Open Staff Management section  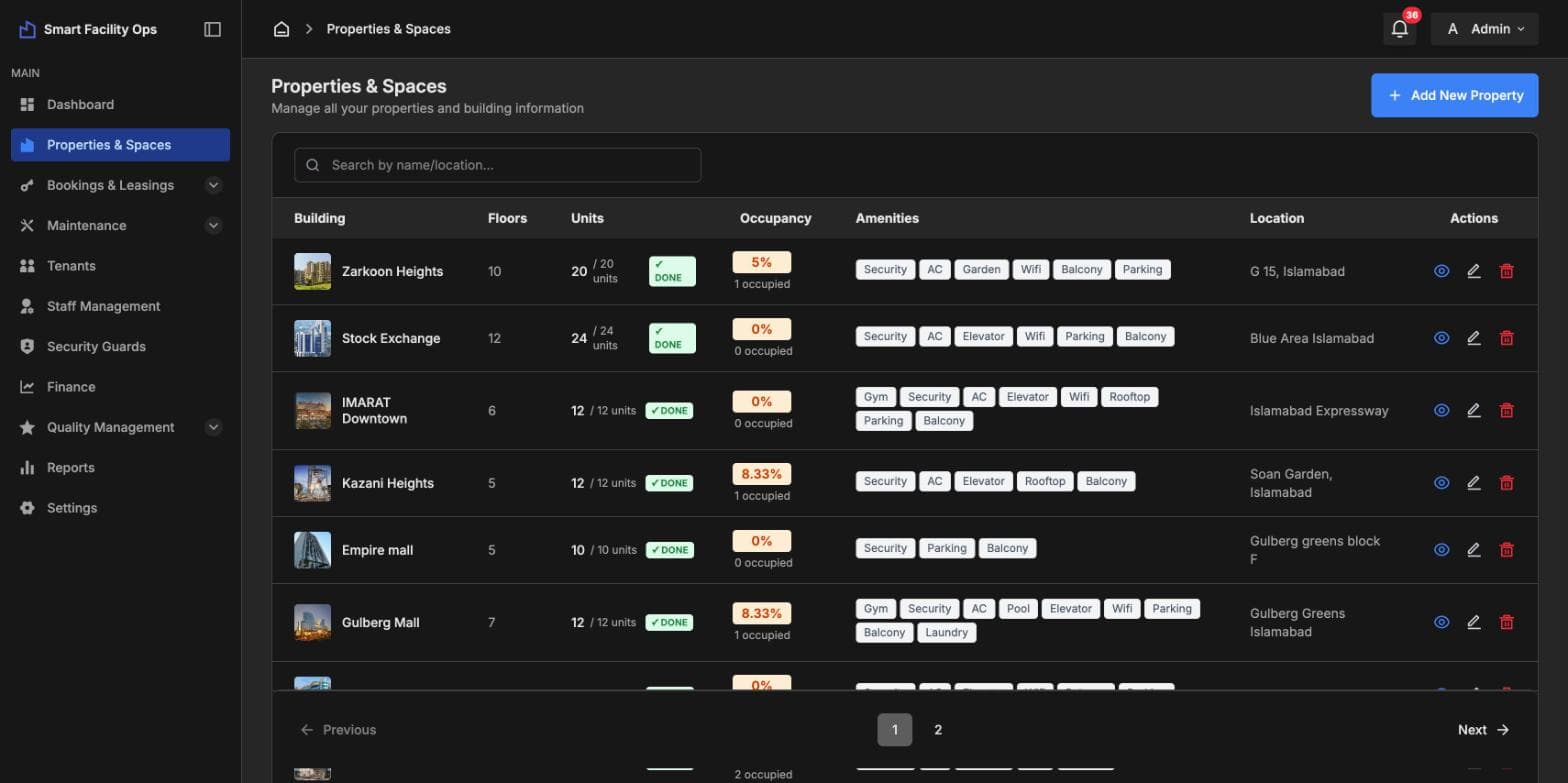tap(120, 306)
